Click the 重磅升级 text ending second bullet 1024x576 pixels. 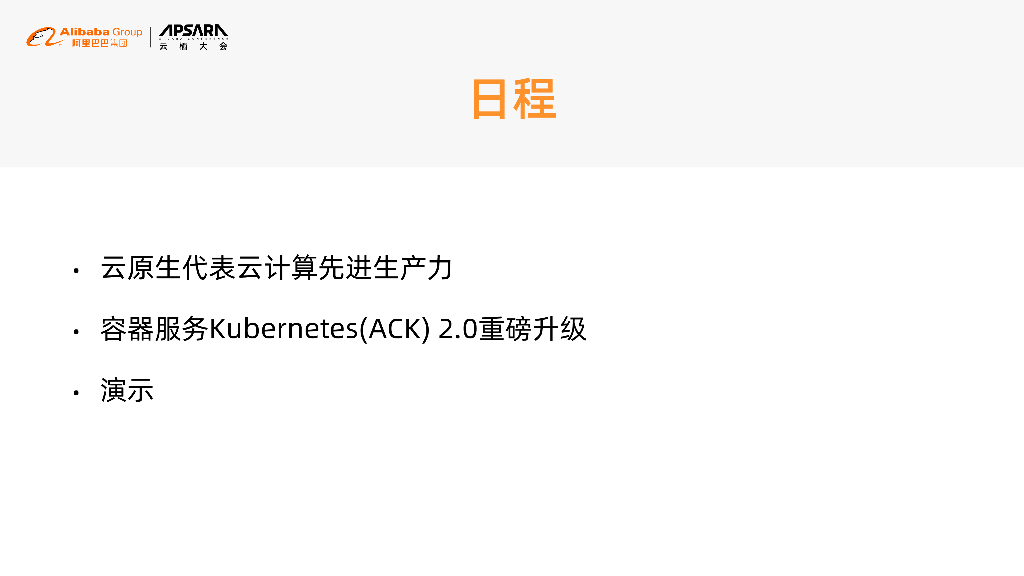click(x=533, y=329)
